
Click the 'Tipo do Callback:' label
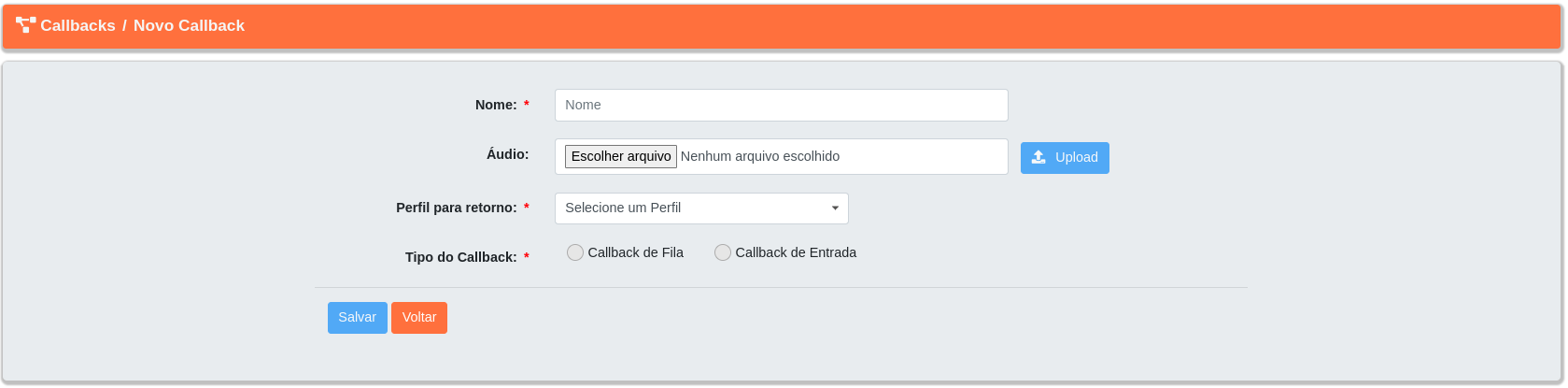(461, 257)
